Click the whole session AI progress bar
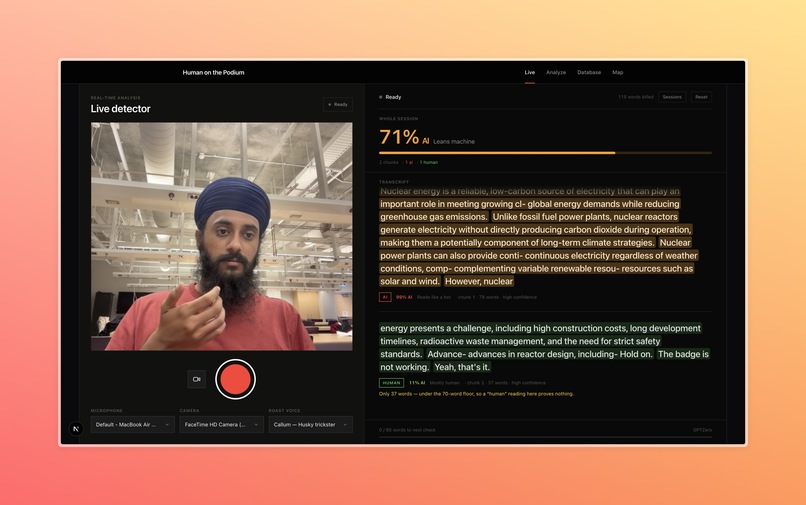806x505 pixels. point(545,153)
